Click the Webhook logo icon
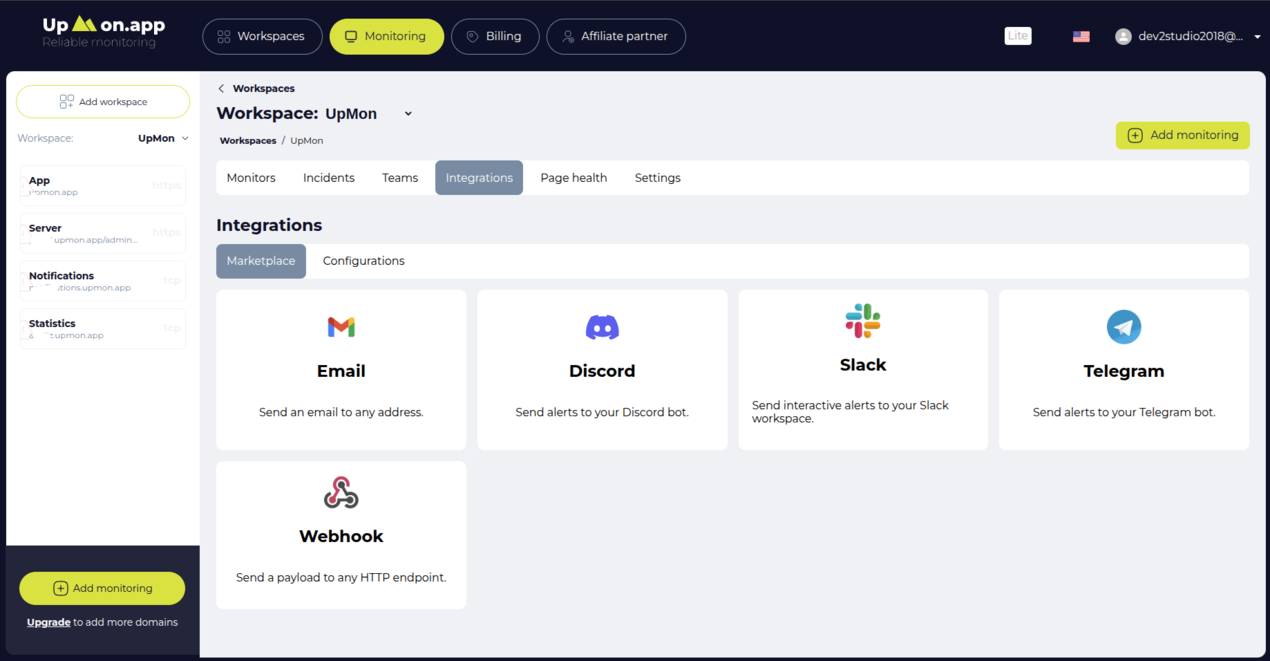Image resolution: width=1270 pixels, height=661 pixels. coord(341,493)
